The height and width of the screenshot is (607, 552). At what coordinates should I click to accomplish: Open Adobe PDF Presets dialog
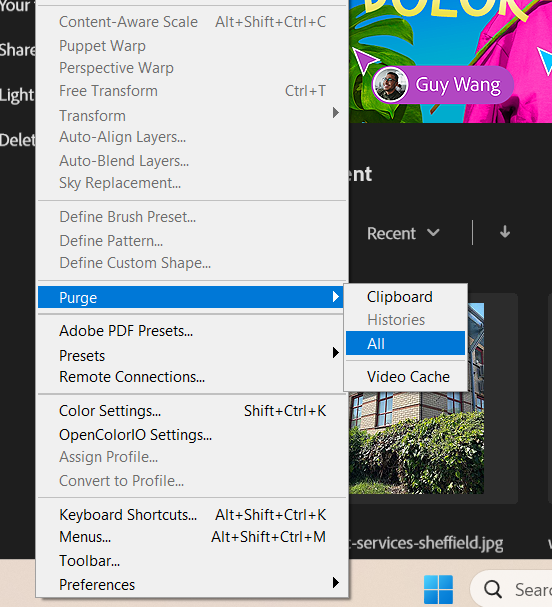(192, 331)
